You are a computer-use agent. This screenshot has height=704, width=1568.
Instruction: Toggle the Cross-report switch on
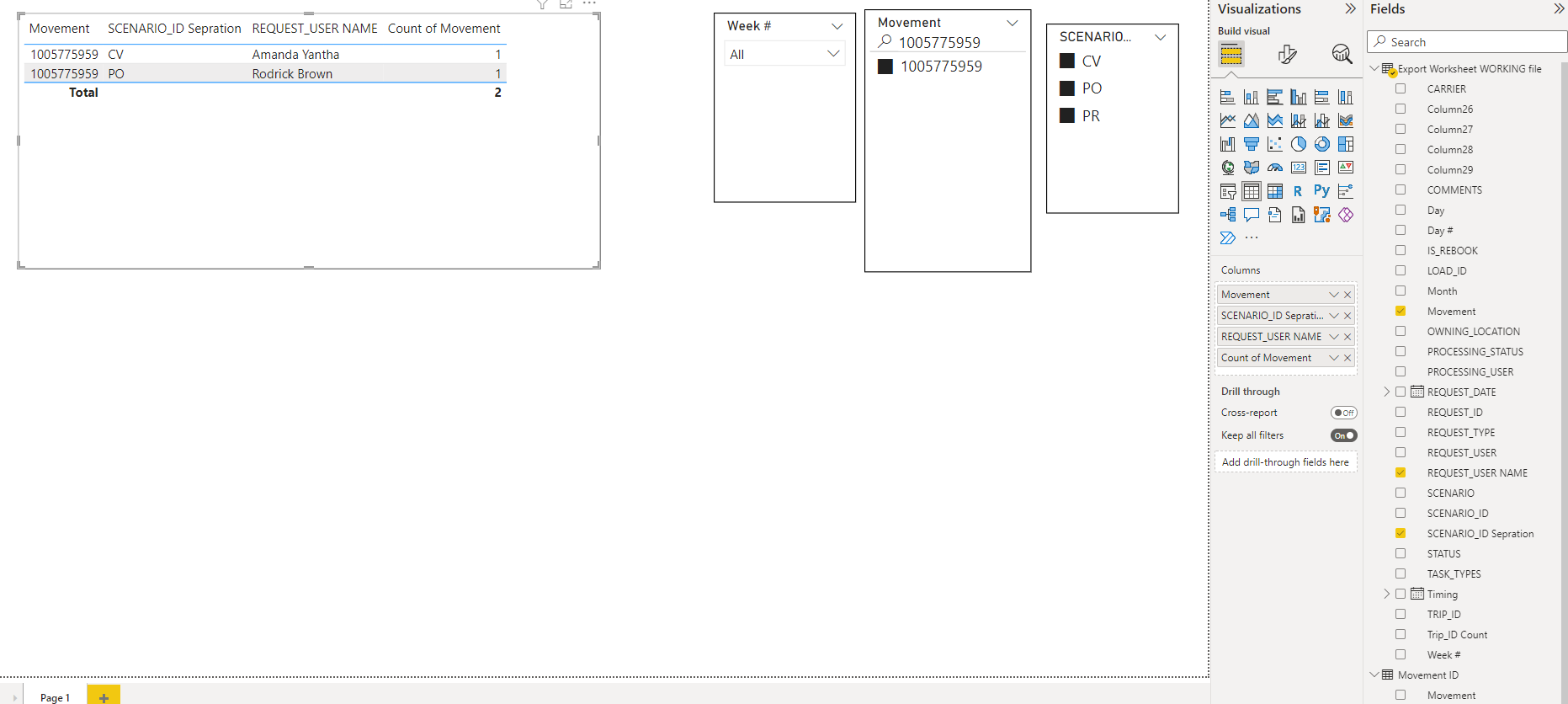1343,413
